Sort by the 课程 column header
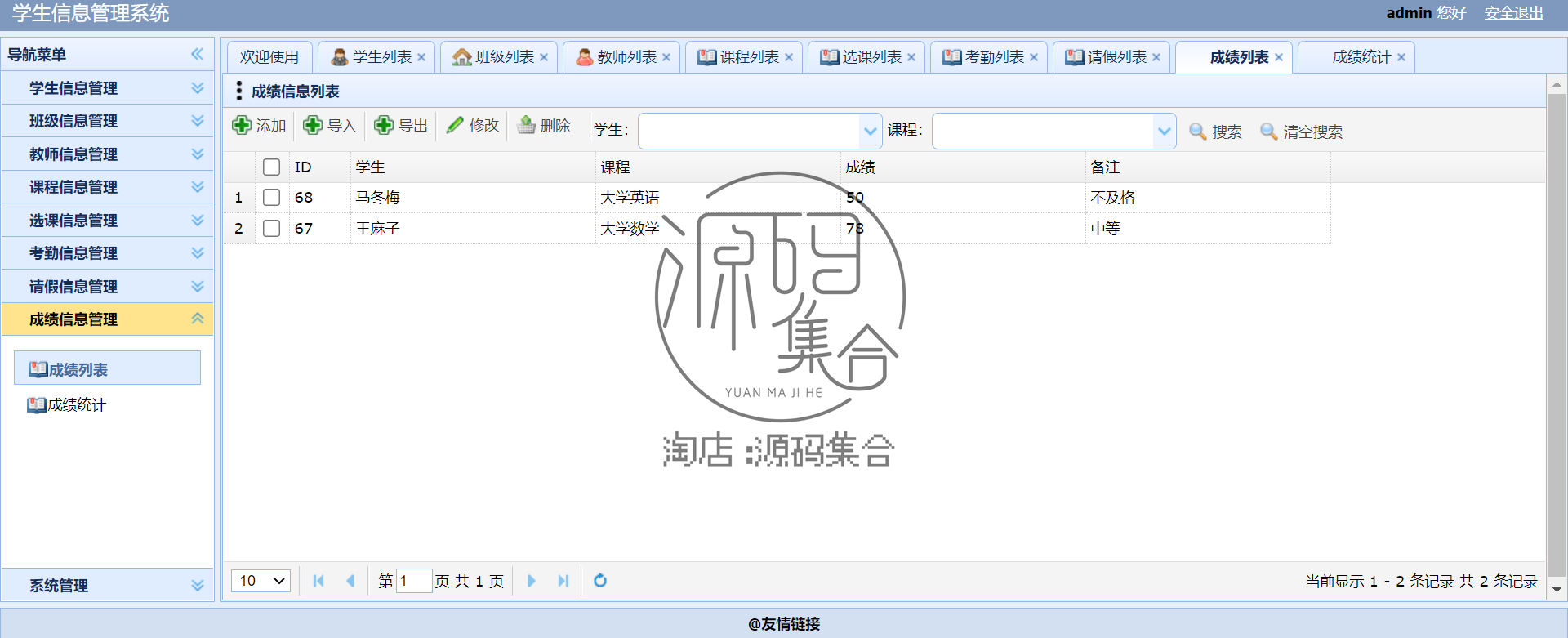 pyautogui.click(x=718, y=167)
